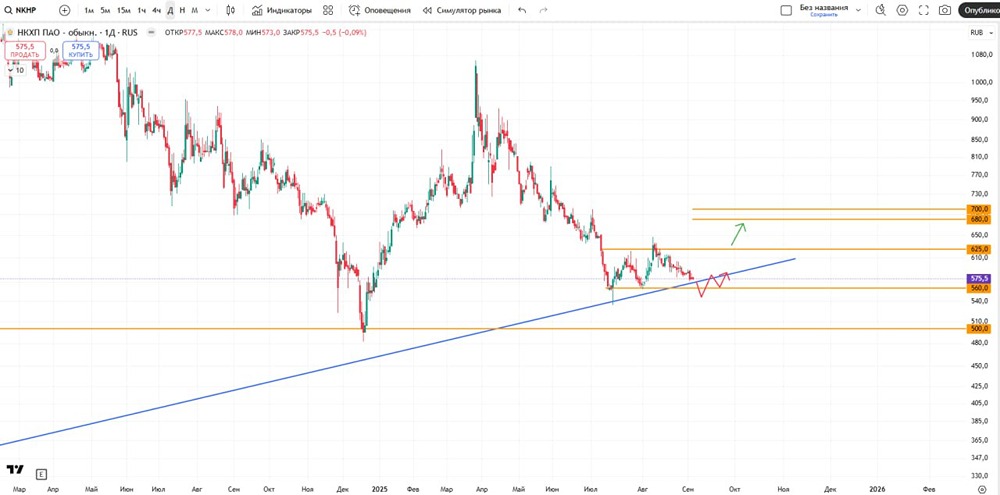Click the 625,0 price label
The width and height of the screenshot is (1000, 495).
pyautogui.click(x=979, y=249)
